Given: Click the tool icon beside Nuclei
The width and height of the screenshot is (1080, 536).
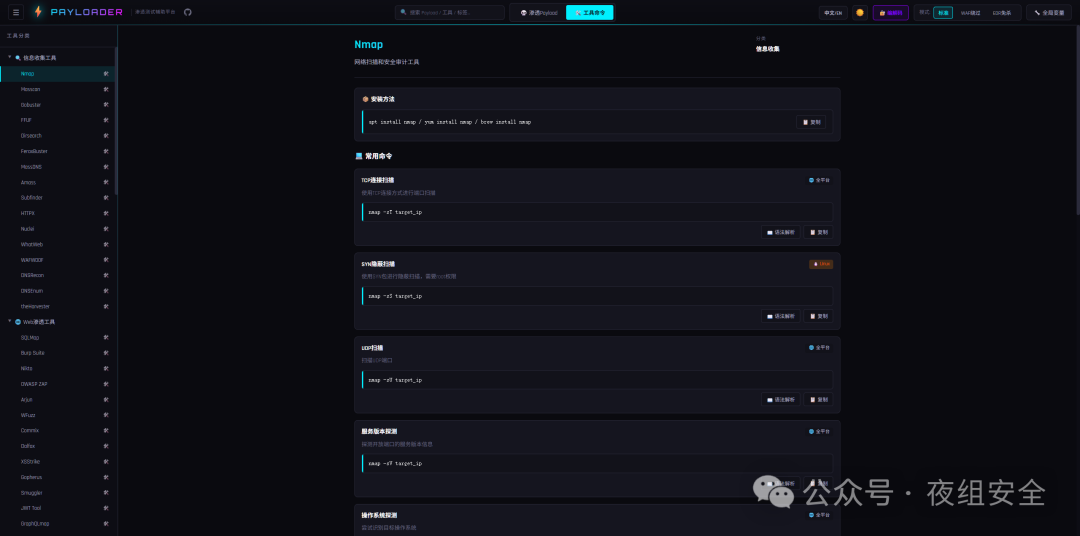Looking at the screenshot, I should pyautogui.click(x=106, y=229).
